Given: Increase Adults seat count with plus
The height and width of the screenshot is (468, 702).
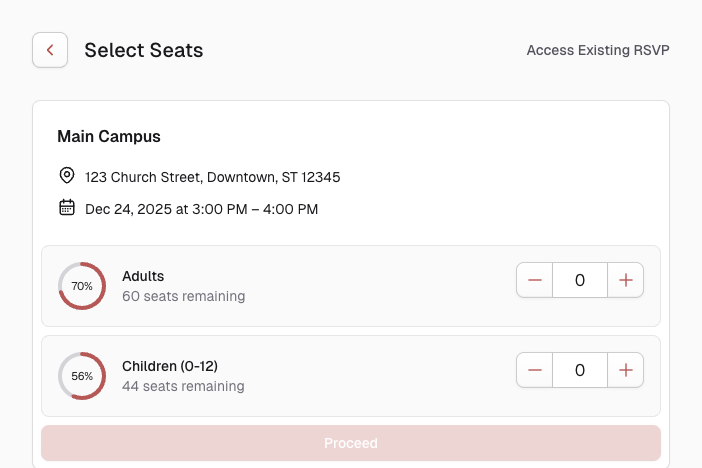Looking at the screenshot, I should tap(626, 280).
